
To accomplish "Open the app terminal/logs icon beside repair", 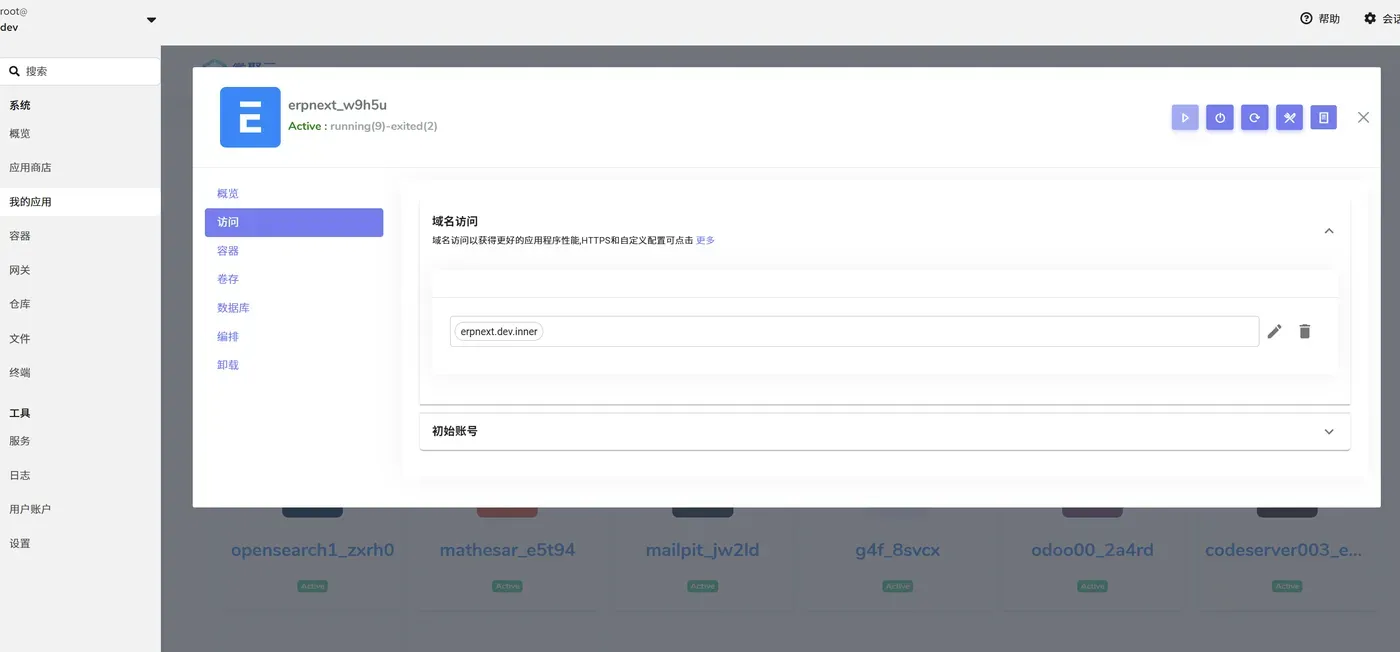I will pyautogui.click(x=1323, y=117).
